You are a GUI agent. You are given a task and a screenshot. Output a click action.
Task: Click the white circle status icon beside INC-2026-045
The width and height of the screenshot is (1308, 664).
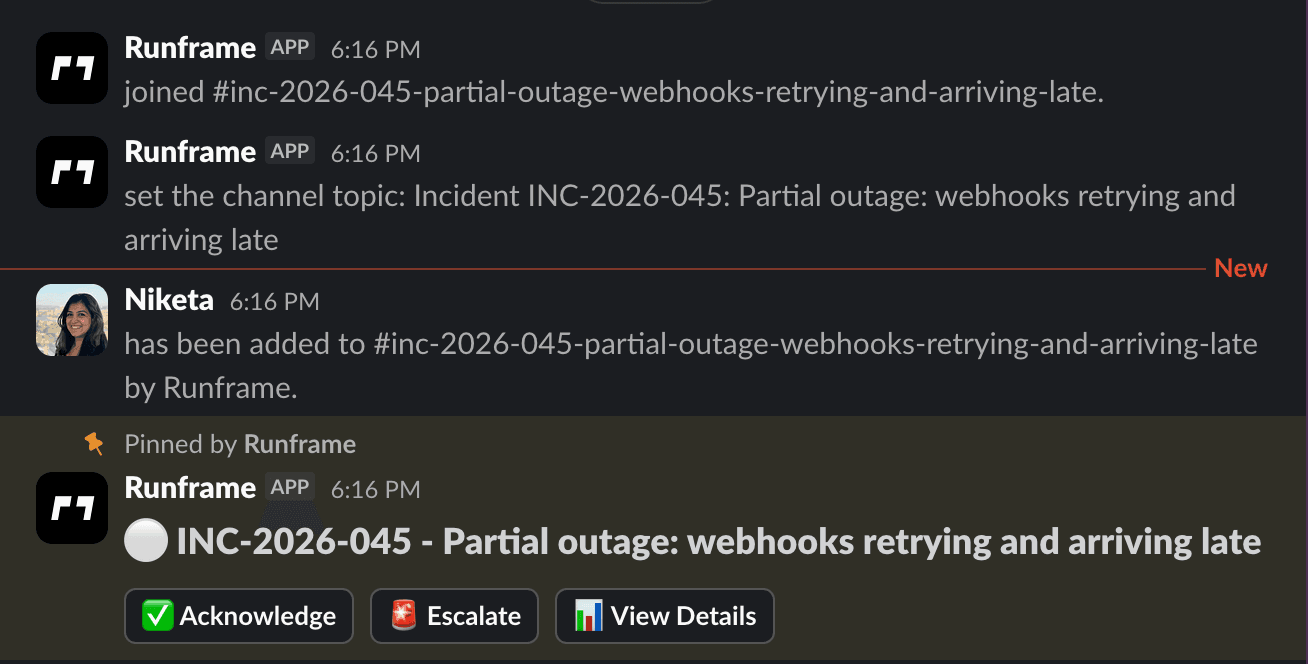pyautogui.click(x=144, y=540)
